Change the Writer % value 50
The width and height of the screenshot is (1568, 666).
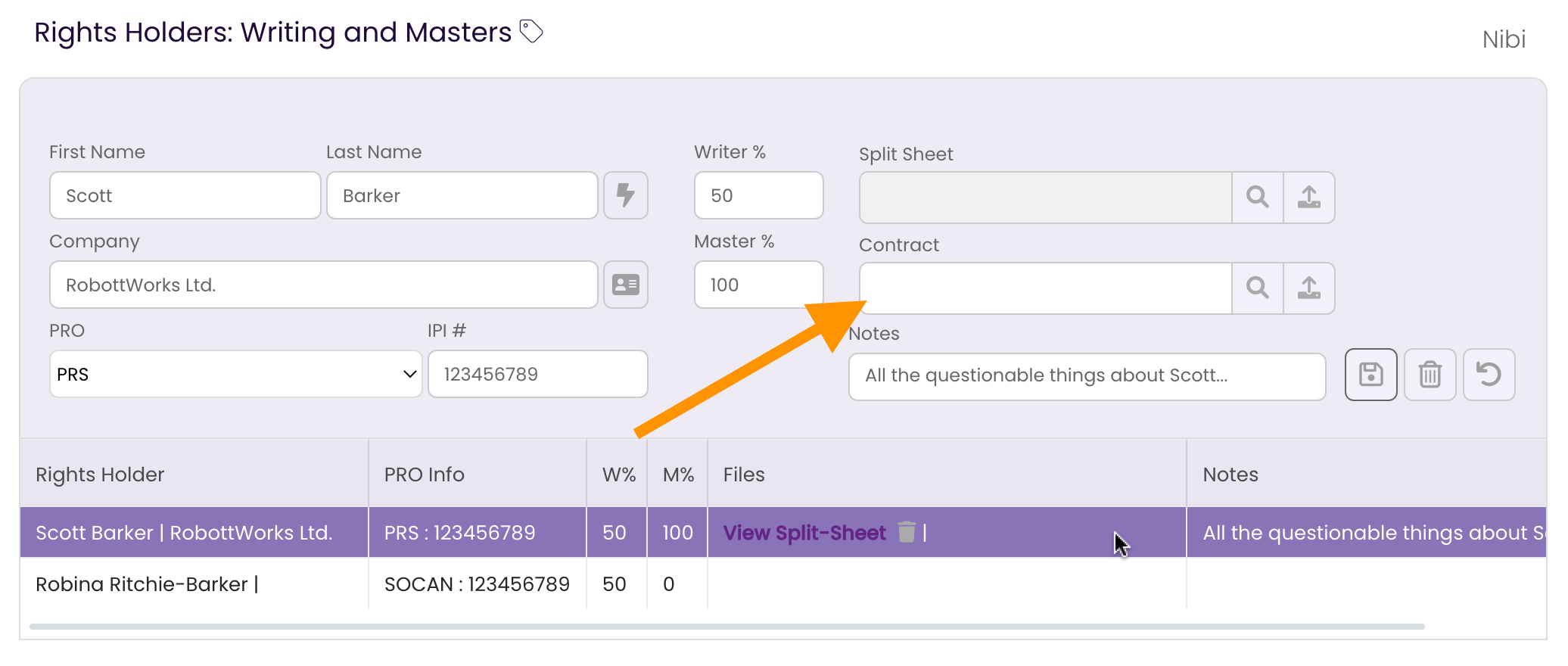pyautogui.click(x=758, y=195)
